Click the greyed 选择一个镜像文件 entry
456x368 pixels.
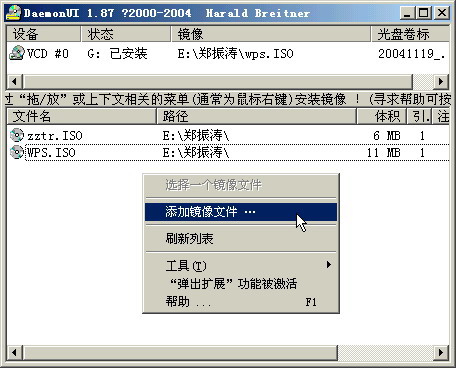241,185
